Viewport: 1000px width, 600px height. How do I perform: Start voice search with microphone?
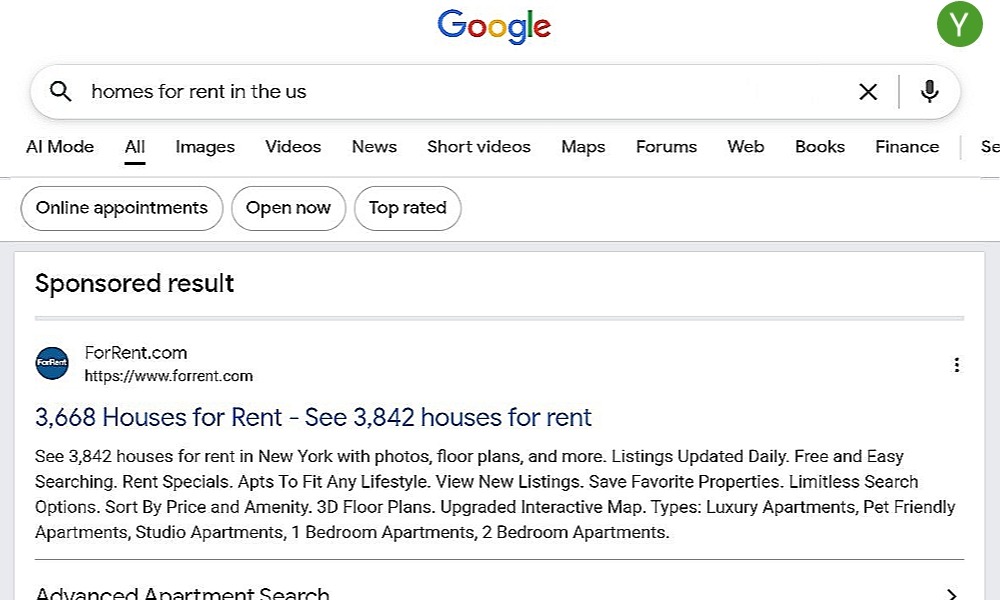[x=930, y=92]
